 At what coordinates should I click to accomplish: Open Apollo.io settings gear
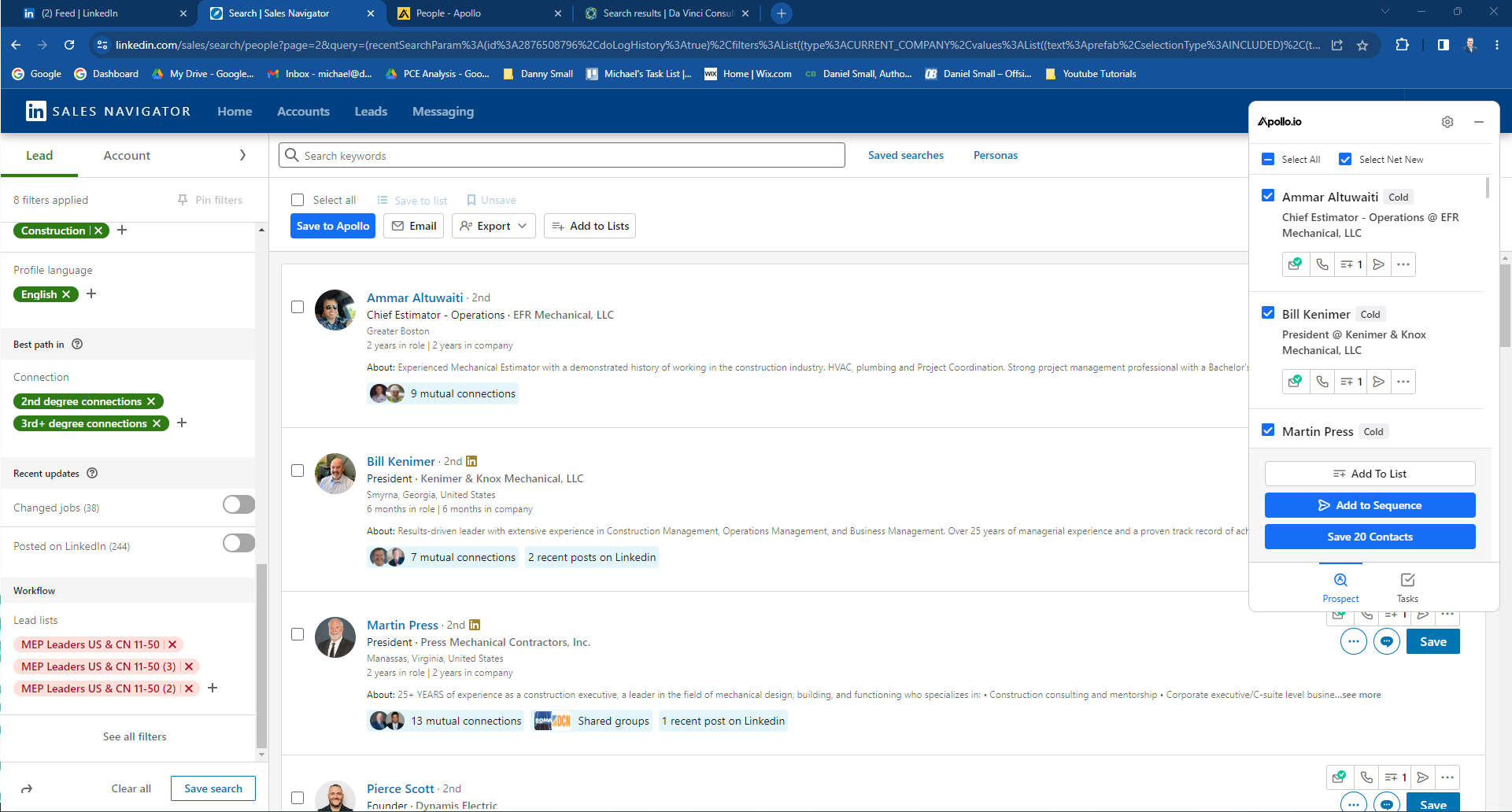click(x=1447, y=122)
